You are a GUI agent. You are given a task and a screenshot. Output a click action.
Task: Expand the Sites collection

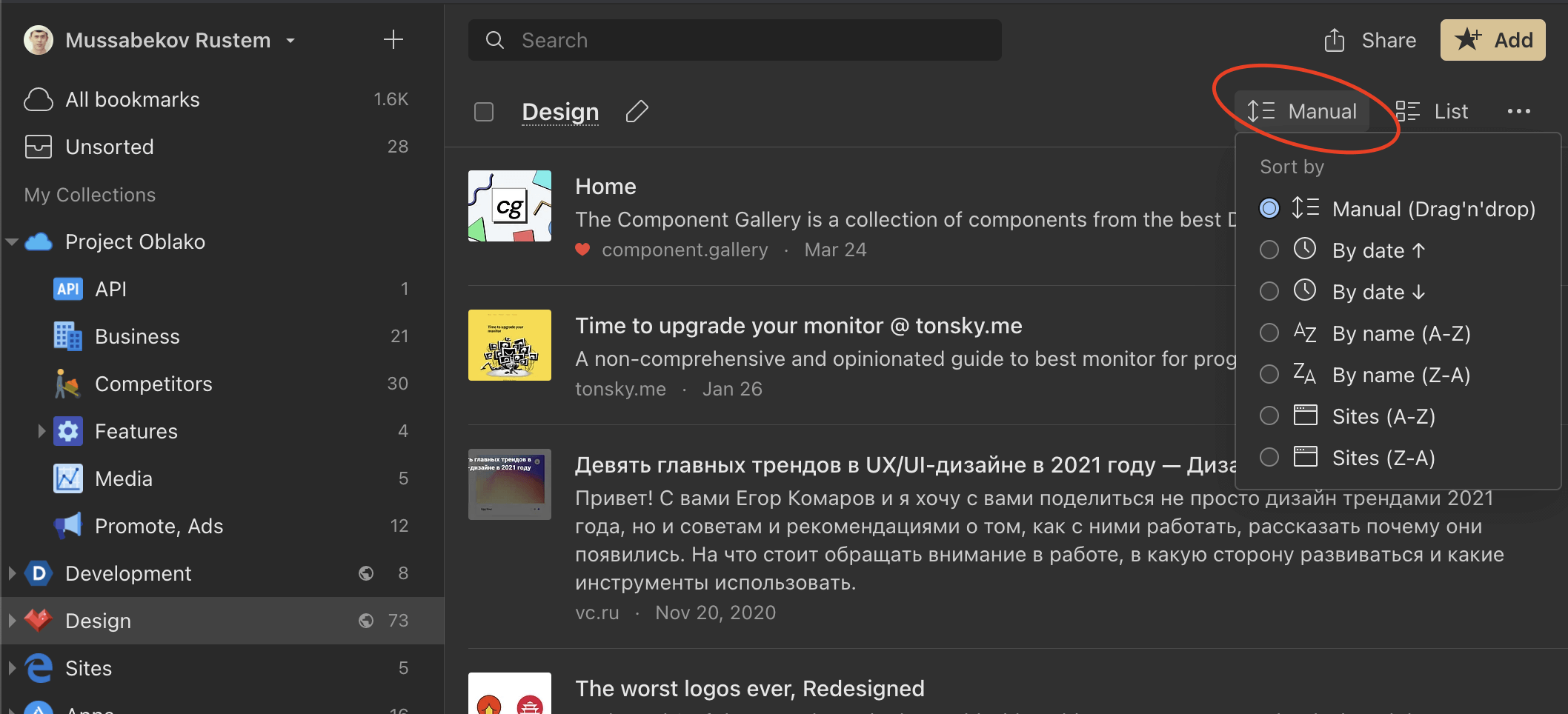[x=12, y=668]
